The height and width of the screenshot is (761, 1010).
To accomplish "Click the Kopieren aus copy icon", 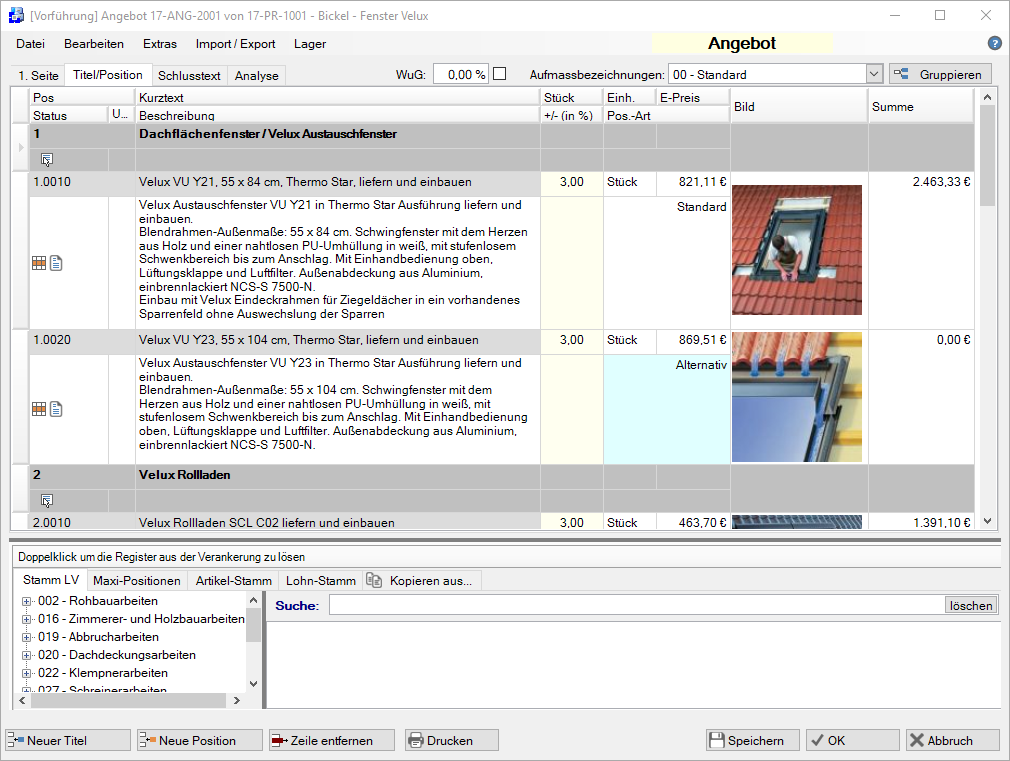I will [374, 580].
